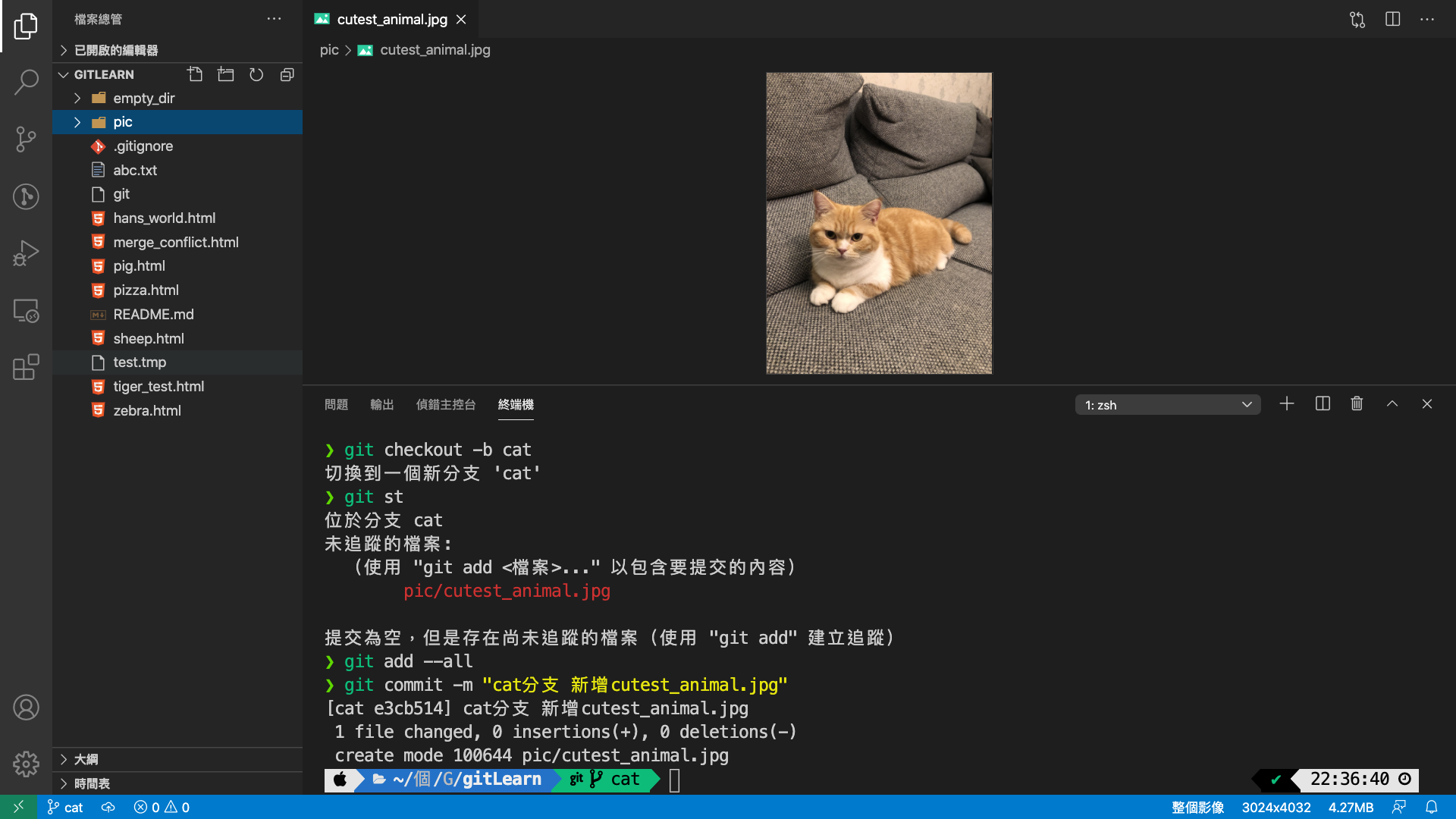Click cat branch indicator in status bar
This screenshot has width=1456, height=819.
coord(65,807)
